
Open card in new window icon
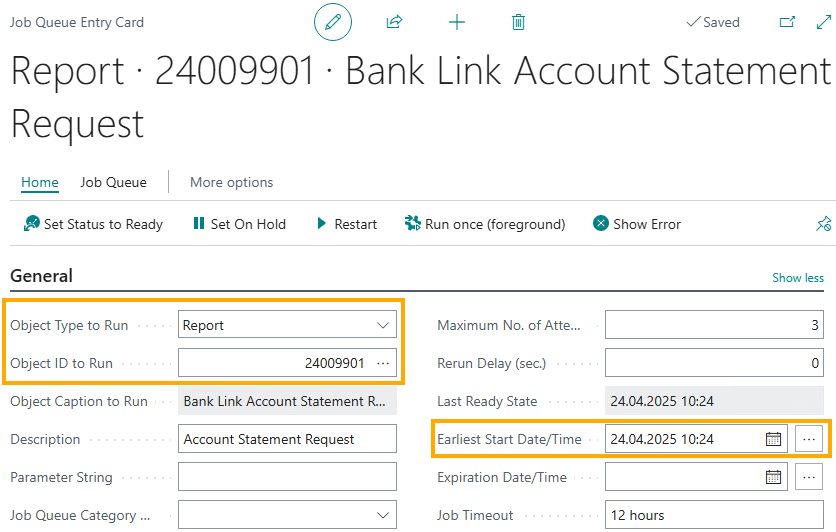point(787,22)
